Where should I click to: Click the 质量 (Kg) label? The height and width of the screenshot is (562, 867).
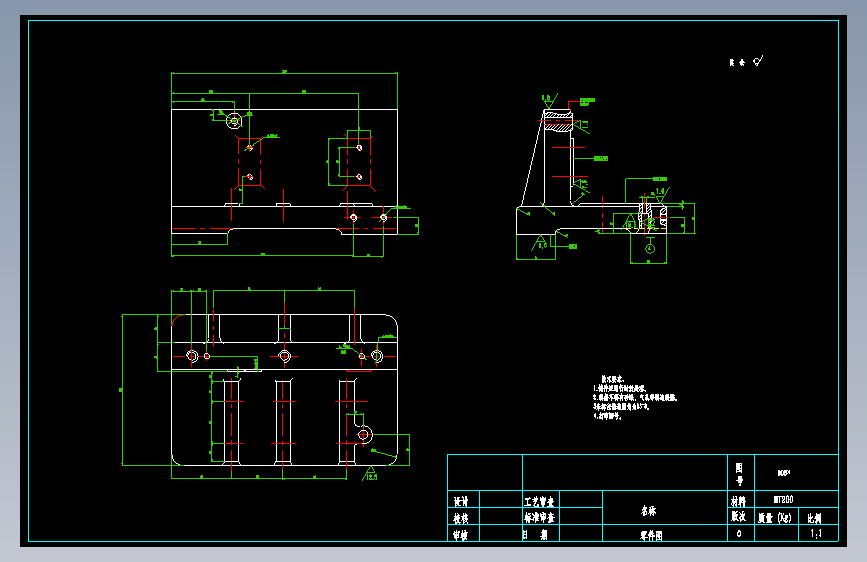[x=775, y=518]
